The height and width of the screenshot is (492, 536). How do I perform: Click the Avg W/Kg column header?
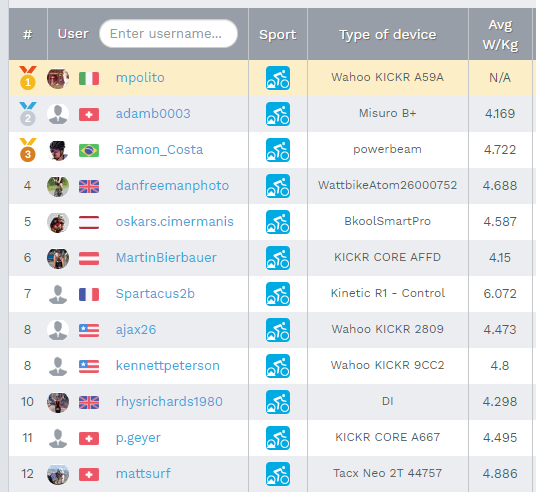(x=500, y=35)
